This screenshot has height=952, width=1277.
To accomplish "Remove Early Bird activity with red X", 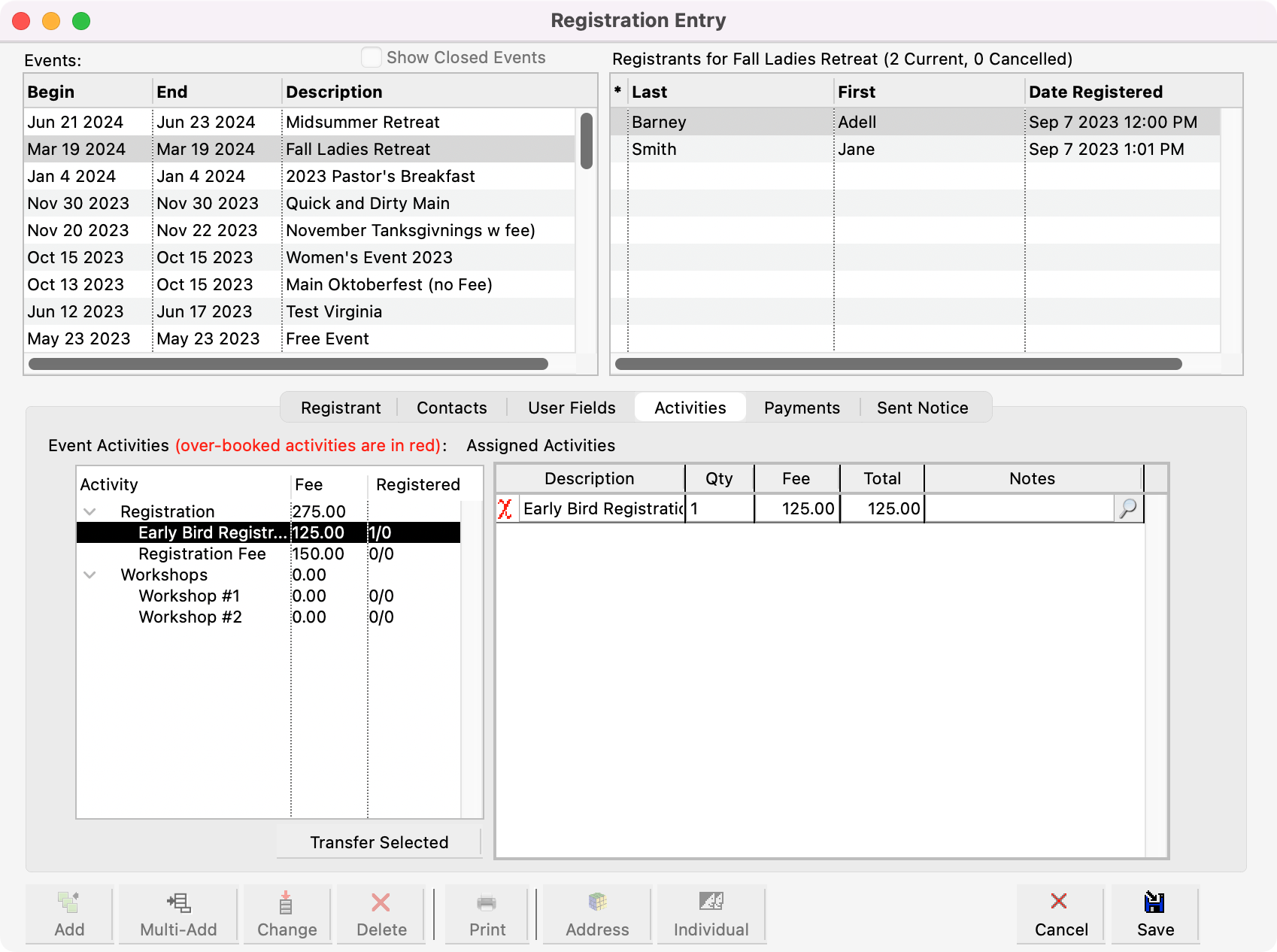I will click(x=505, y=509).
